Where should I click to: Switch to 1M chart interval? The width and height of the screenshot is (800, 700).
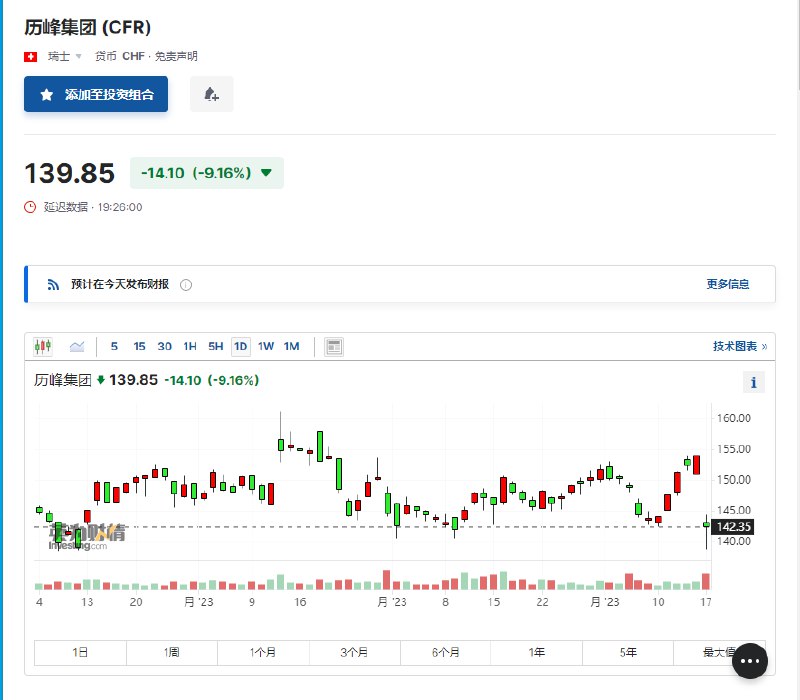pyautogui.click(x=291, y=346)
